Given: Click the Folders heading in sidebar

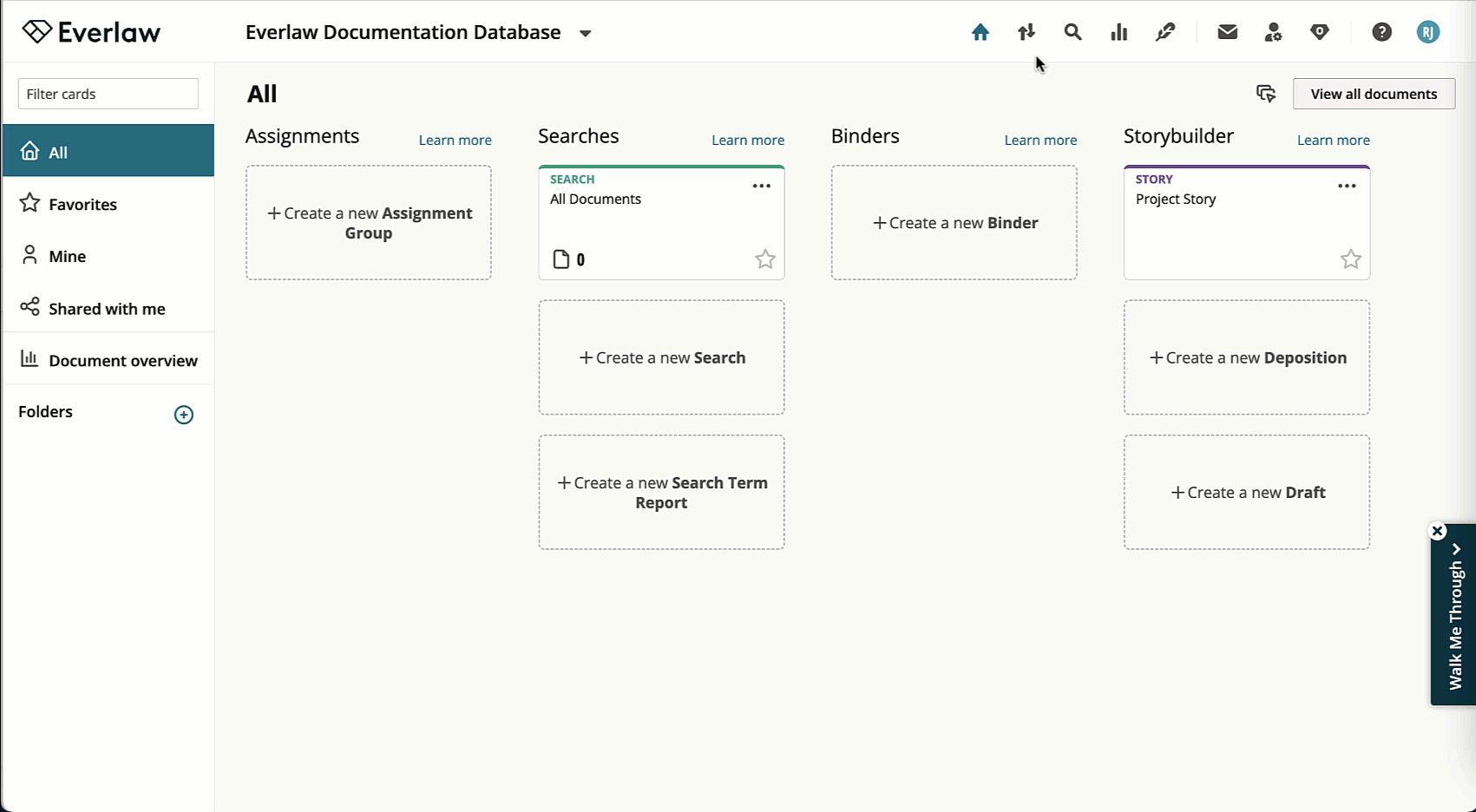Looking at the screenshot, I should [45, 412].
